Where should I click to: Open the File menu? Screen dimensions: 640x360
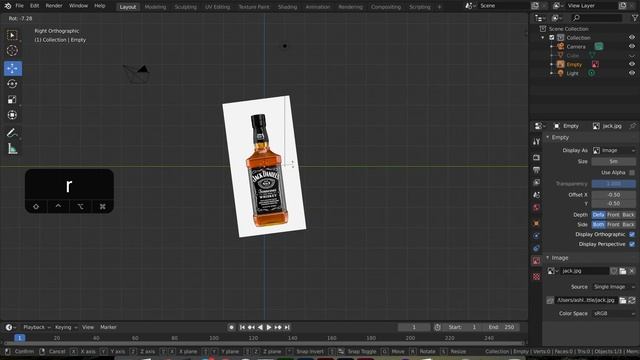pyautogui.click(x=19, y=6)
